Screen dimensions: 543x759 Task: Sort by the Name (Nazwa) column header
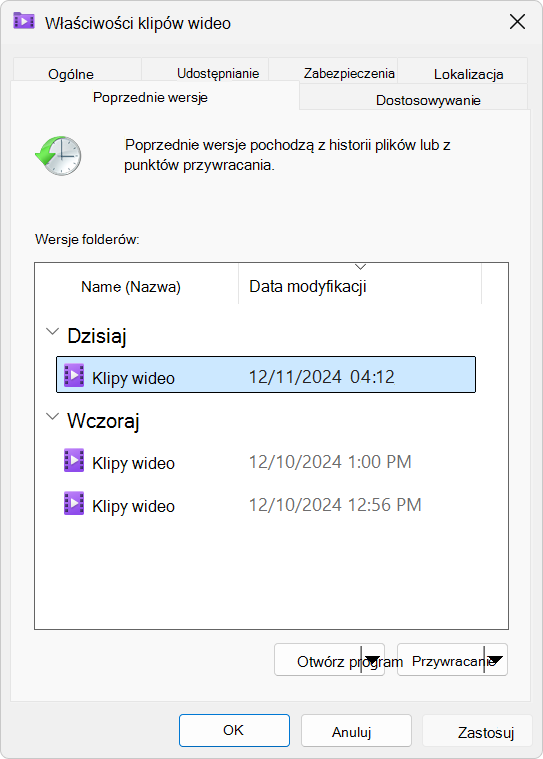point(131,287)
